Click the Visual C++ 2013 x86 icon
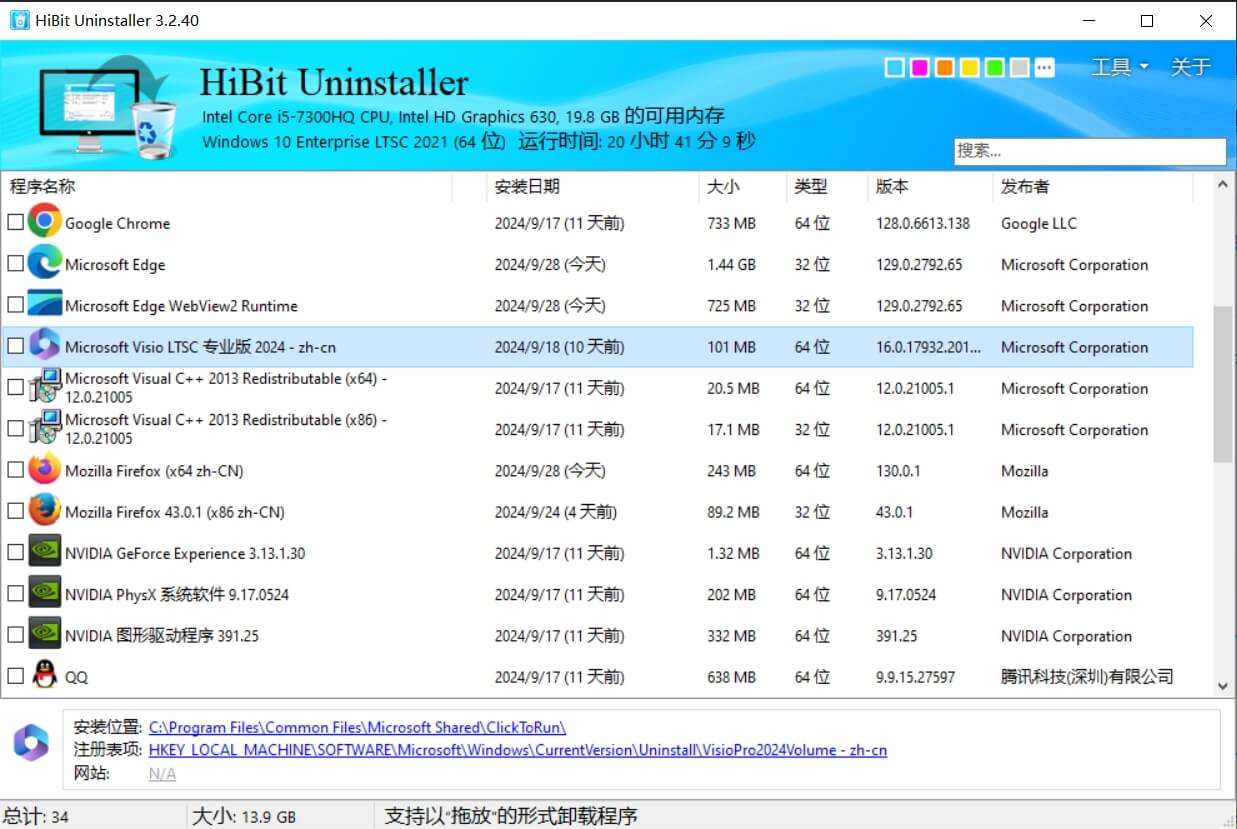Image resolution: width=1237 pixels, height=829 pixels. tap(45, 428)
